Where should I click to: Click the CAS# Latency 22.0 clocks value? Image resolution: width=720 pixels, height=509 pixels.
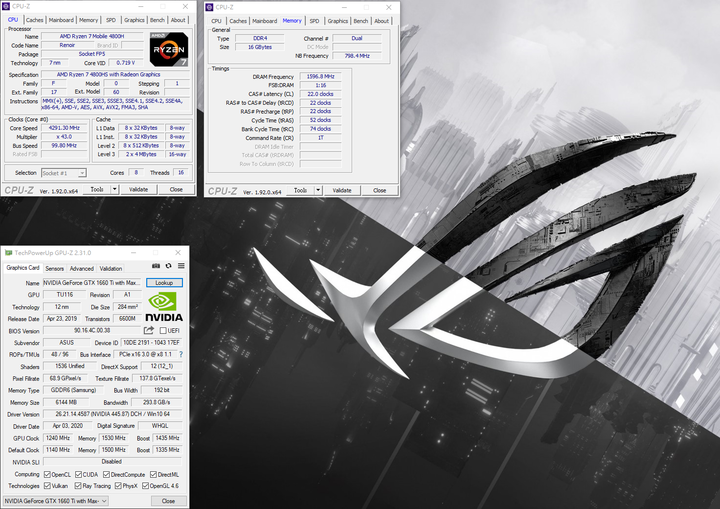pyautogui.click(x=321, y=94)
